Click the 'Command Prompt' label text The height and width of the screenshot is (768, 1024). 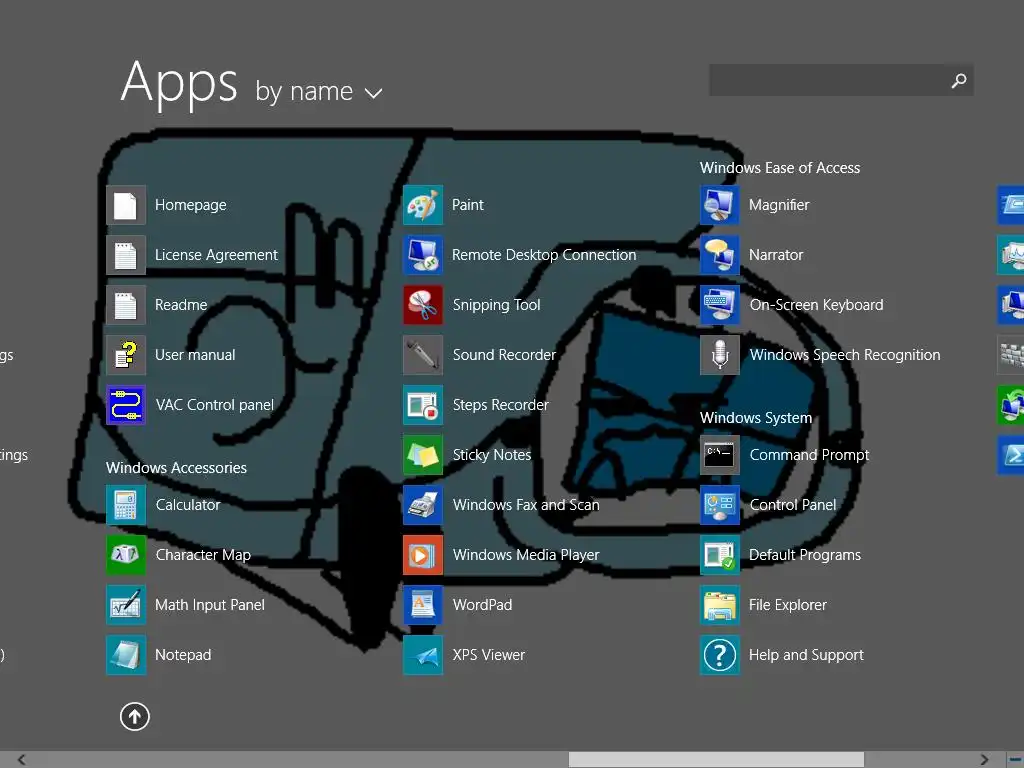809,455
